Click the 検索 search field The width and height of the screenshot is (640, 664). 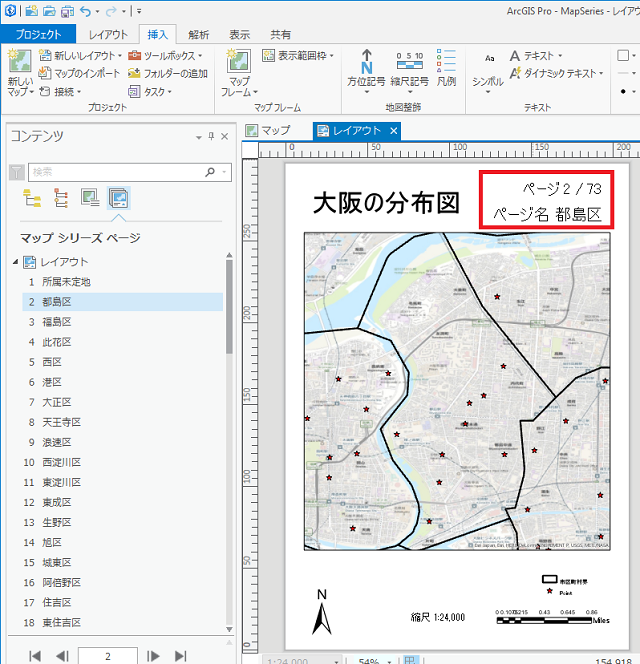coord(116,172)
